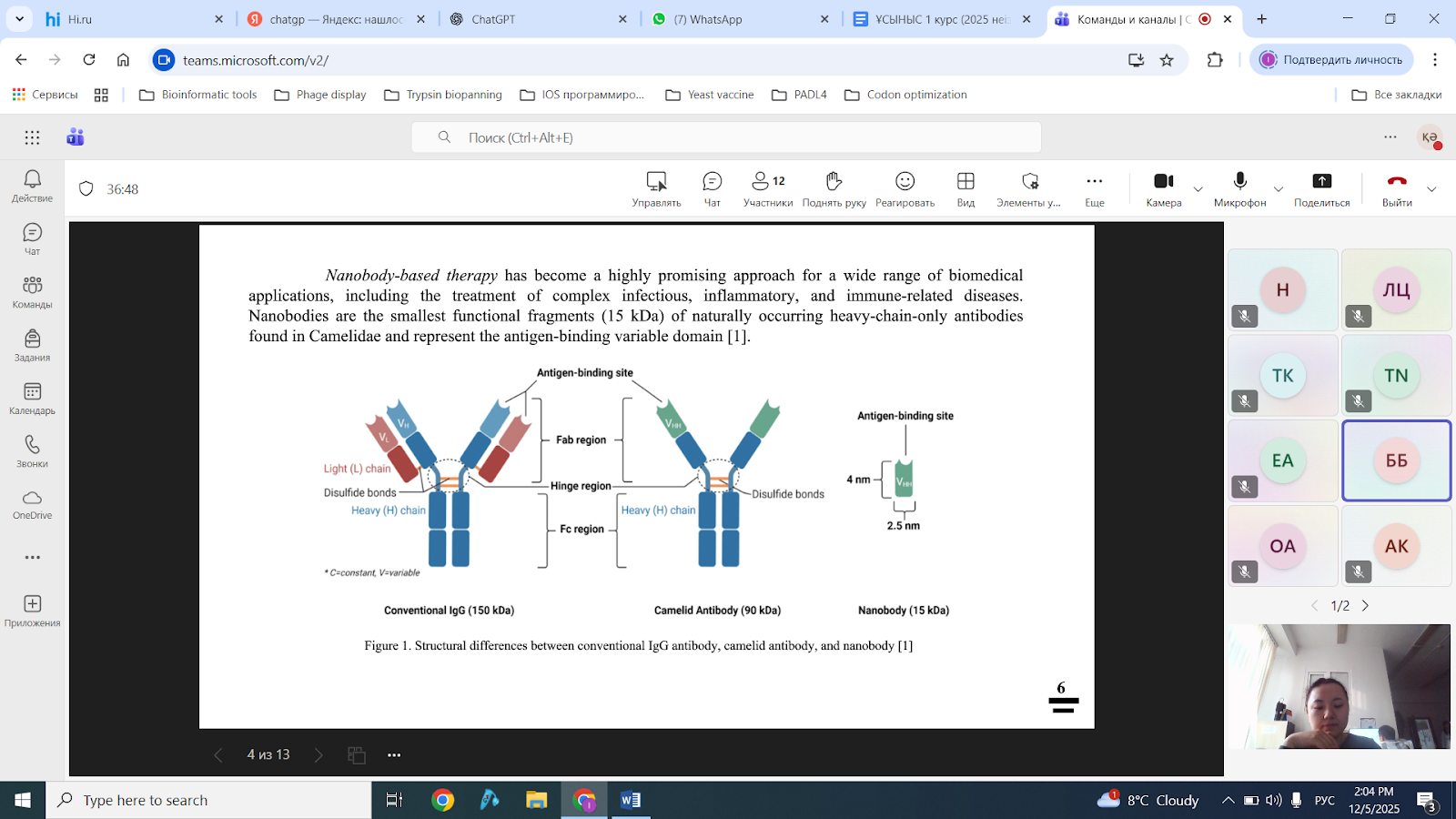Expand the leave call options arrow
The height and width of the screenshot is (819, 1456).
tap(1431, 189)
